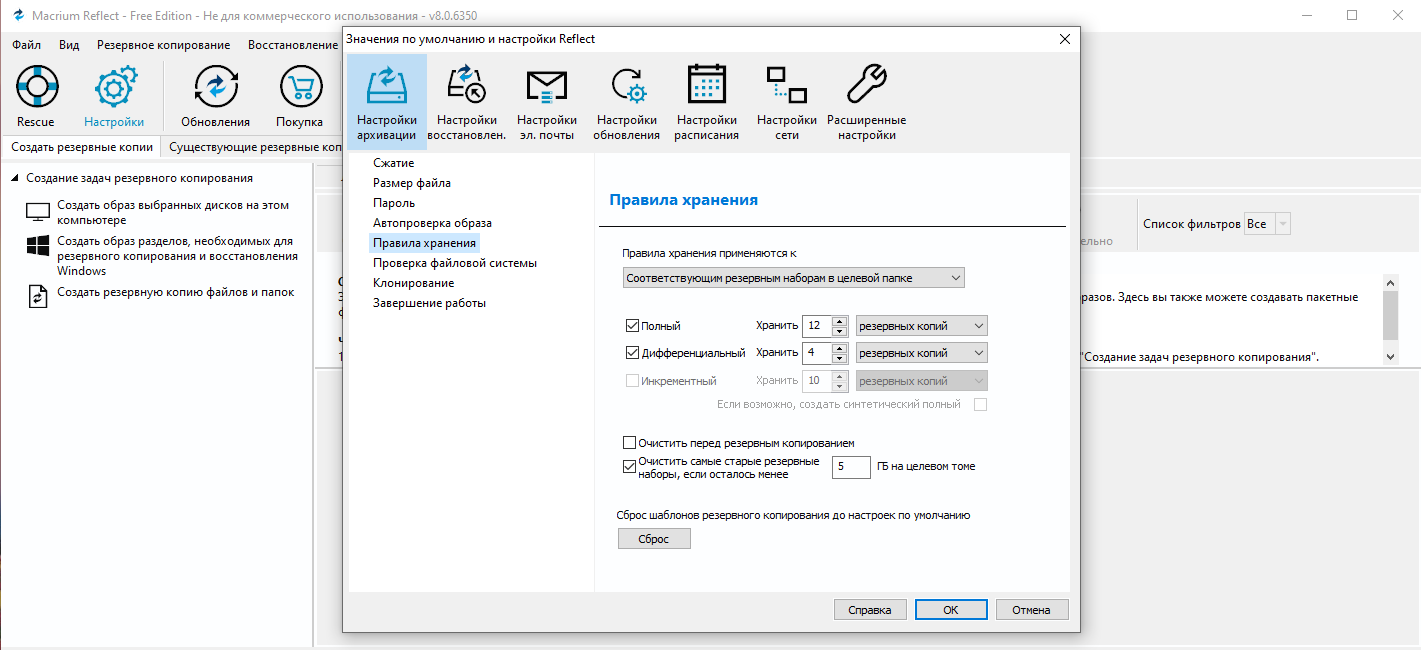Switch to Существующие резервные копии tab

(253, 147)
